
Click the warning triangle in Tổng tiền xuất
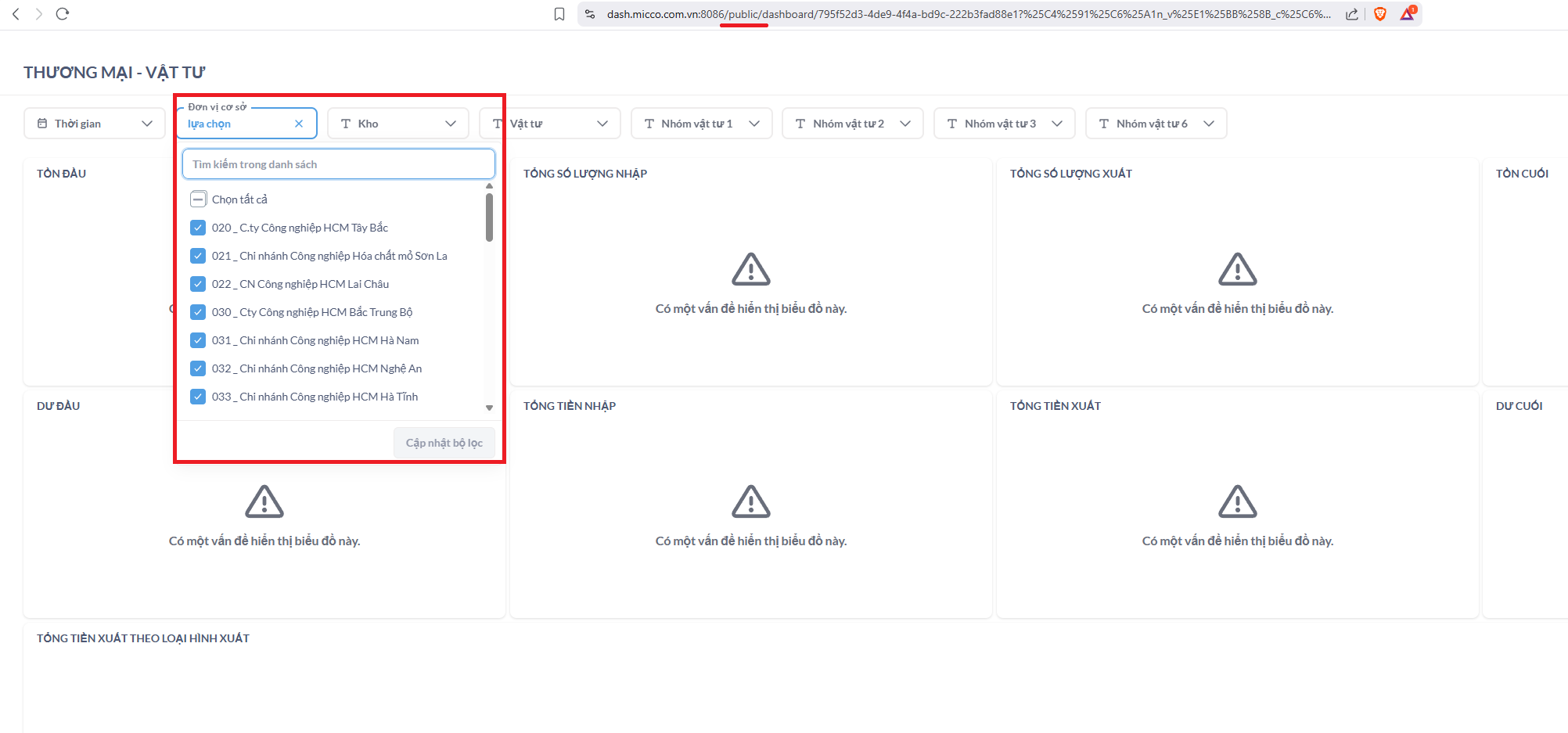[x=1237, y=501]
